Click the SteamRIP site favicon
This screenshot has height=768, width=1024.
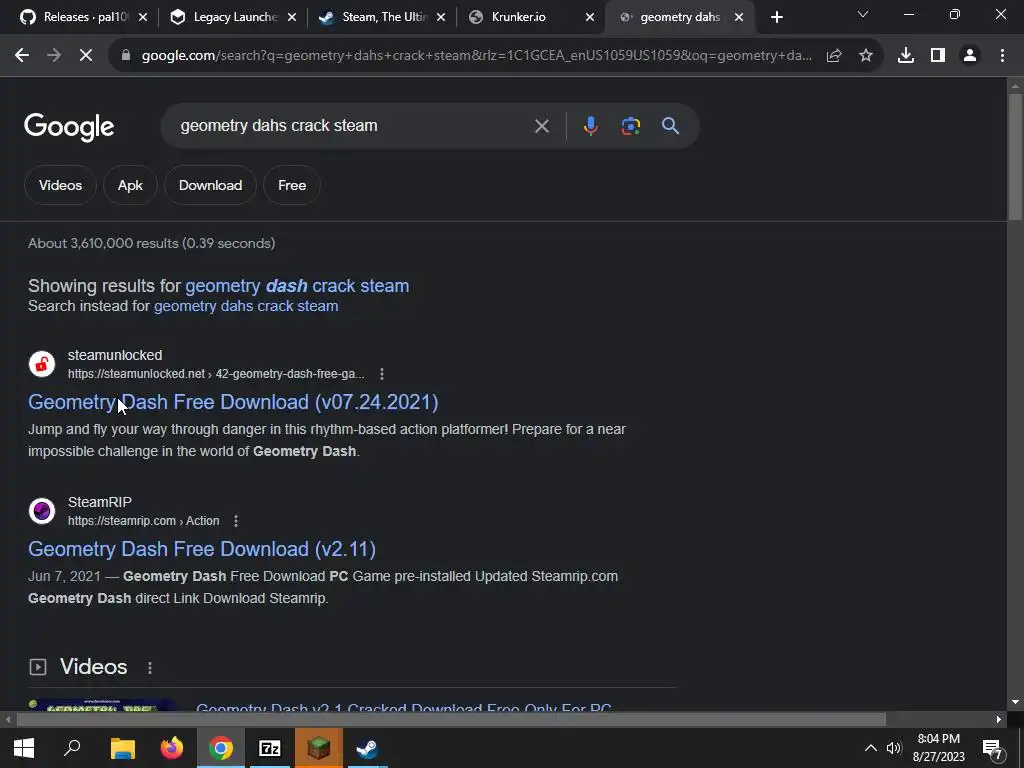[42, 511]
